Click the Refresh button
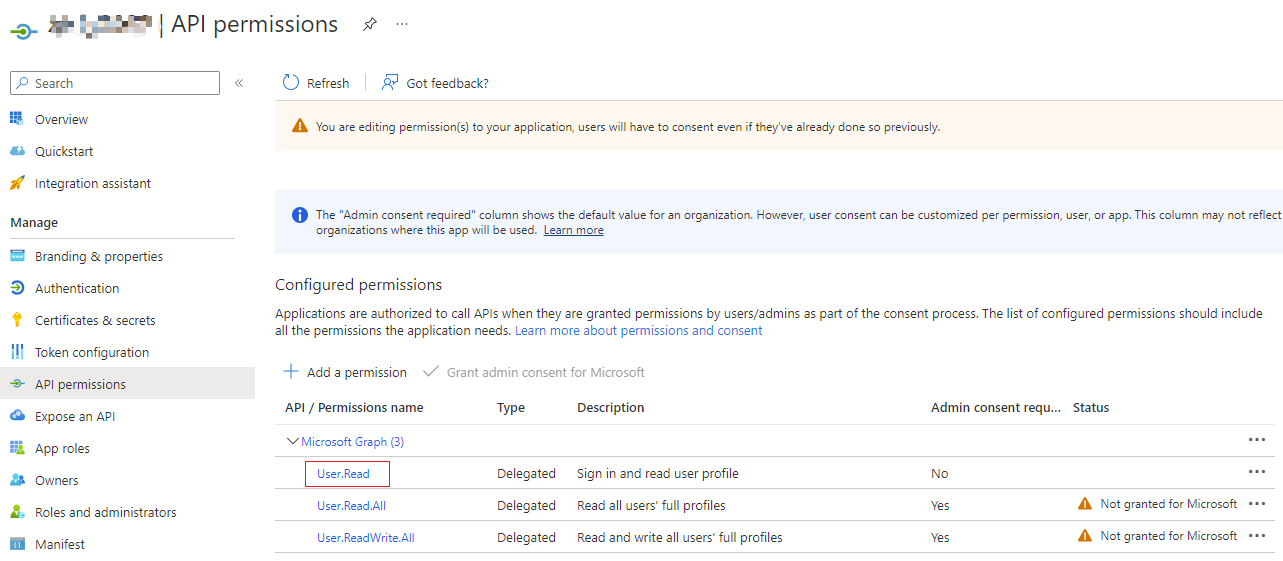Image resolution: width=1283 pixels, height=561 pixels. click(316, 83)
